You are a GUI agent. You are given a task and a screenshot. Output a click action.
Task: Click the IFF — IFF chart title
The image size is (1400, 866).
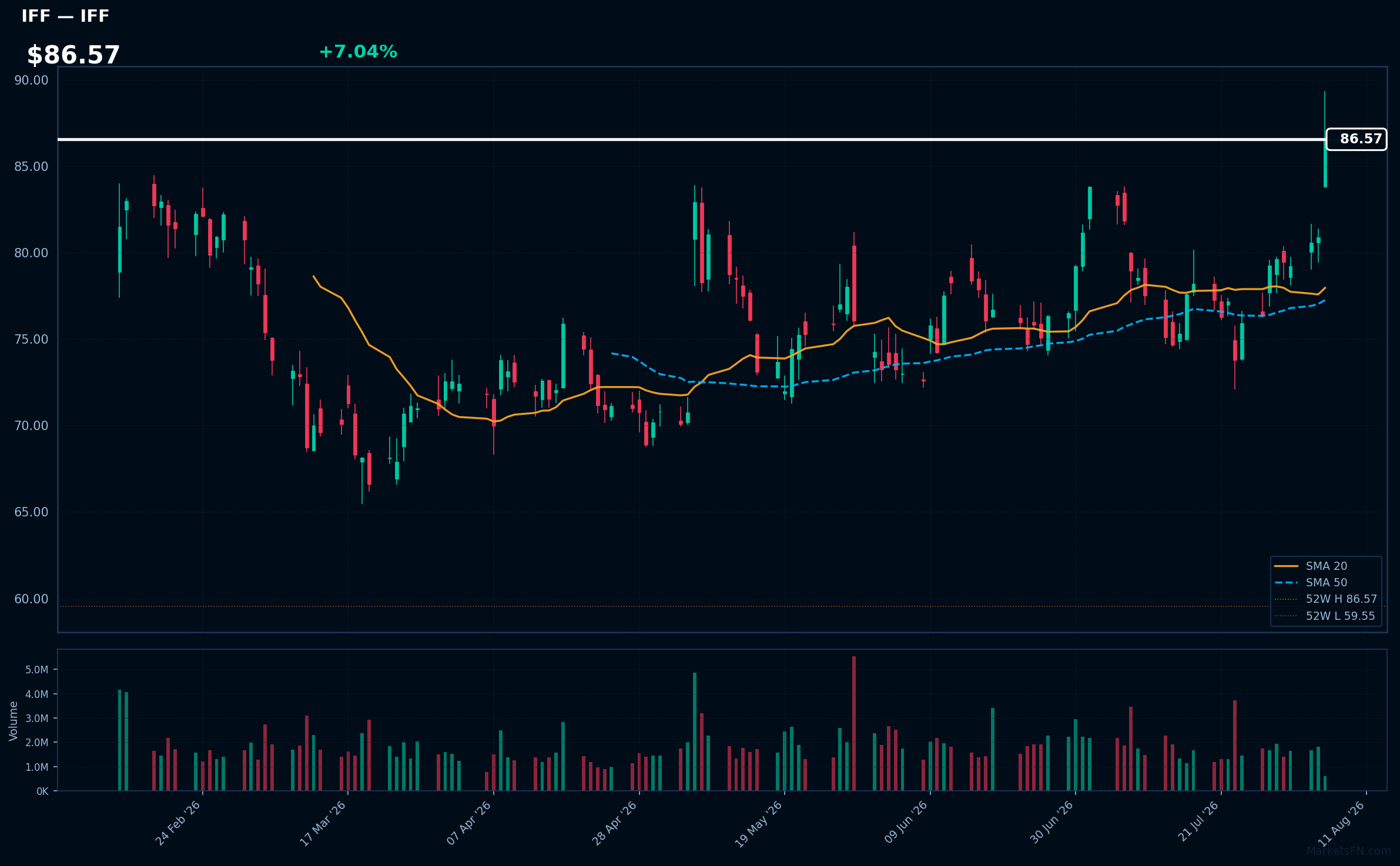(65, 16)
